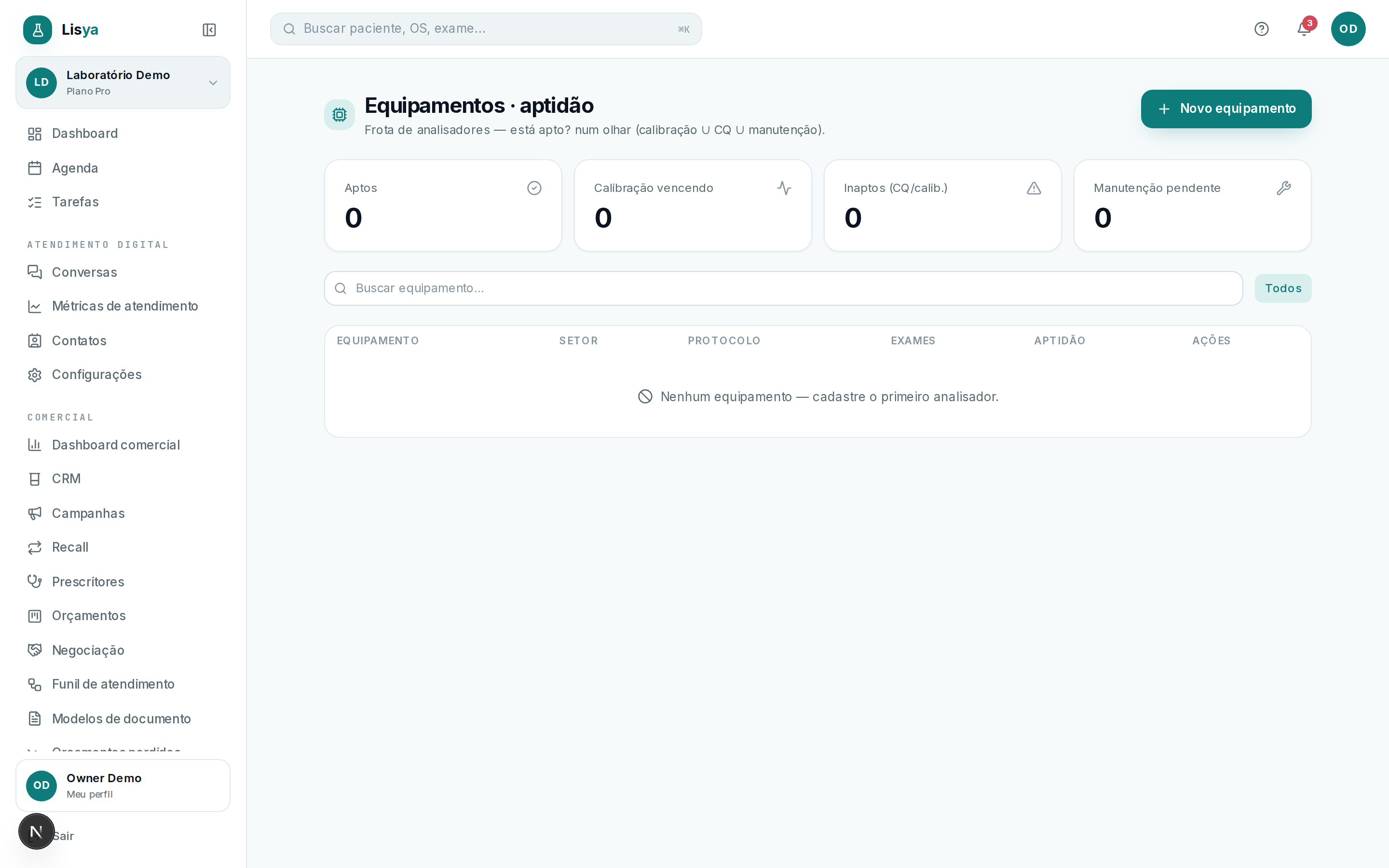Click the check-circle icon on Aptos card
Screen dimensions: 1389x868
coord(534,188)
